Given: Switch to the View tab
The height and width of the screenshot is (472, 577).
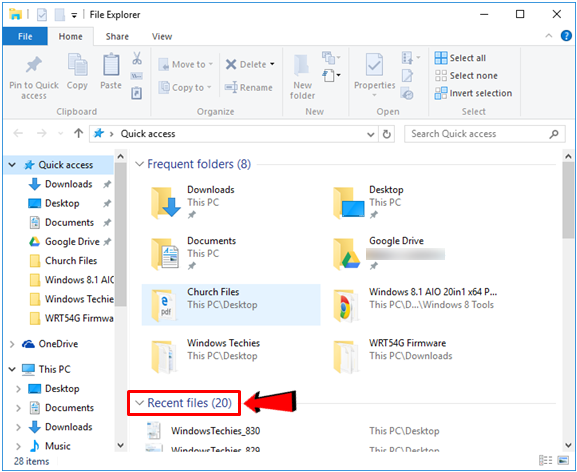Looking at the screenshot, I should click(162, 36).
